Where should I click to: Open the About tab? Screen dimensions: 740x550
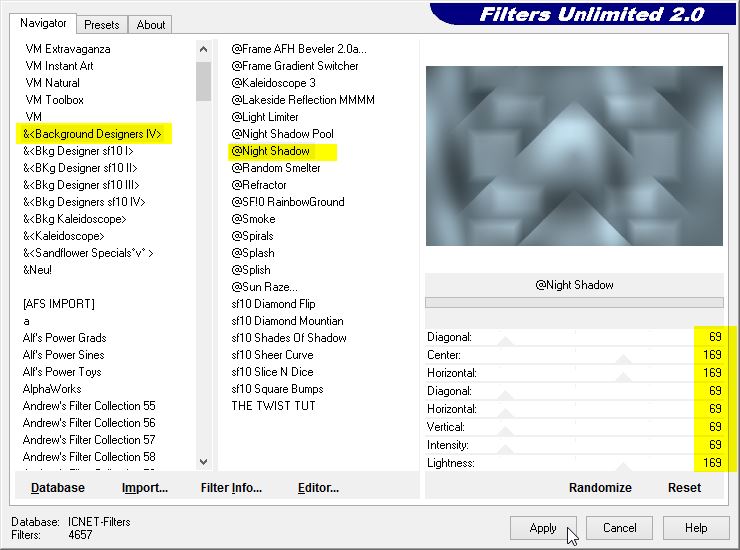pos(151,25)
